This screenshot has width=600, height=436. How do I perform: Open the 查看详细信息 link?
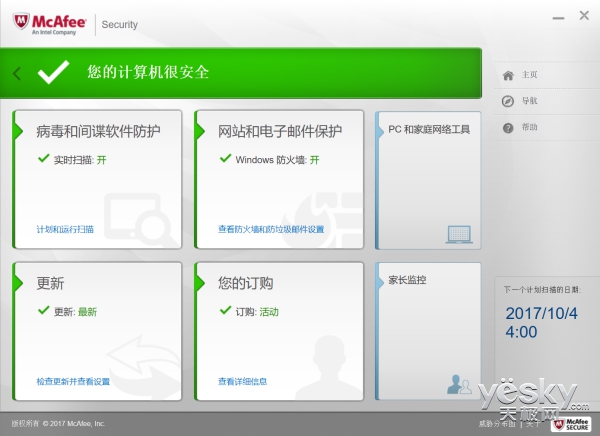(243, 382)
